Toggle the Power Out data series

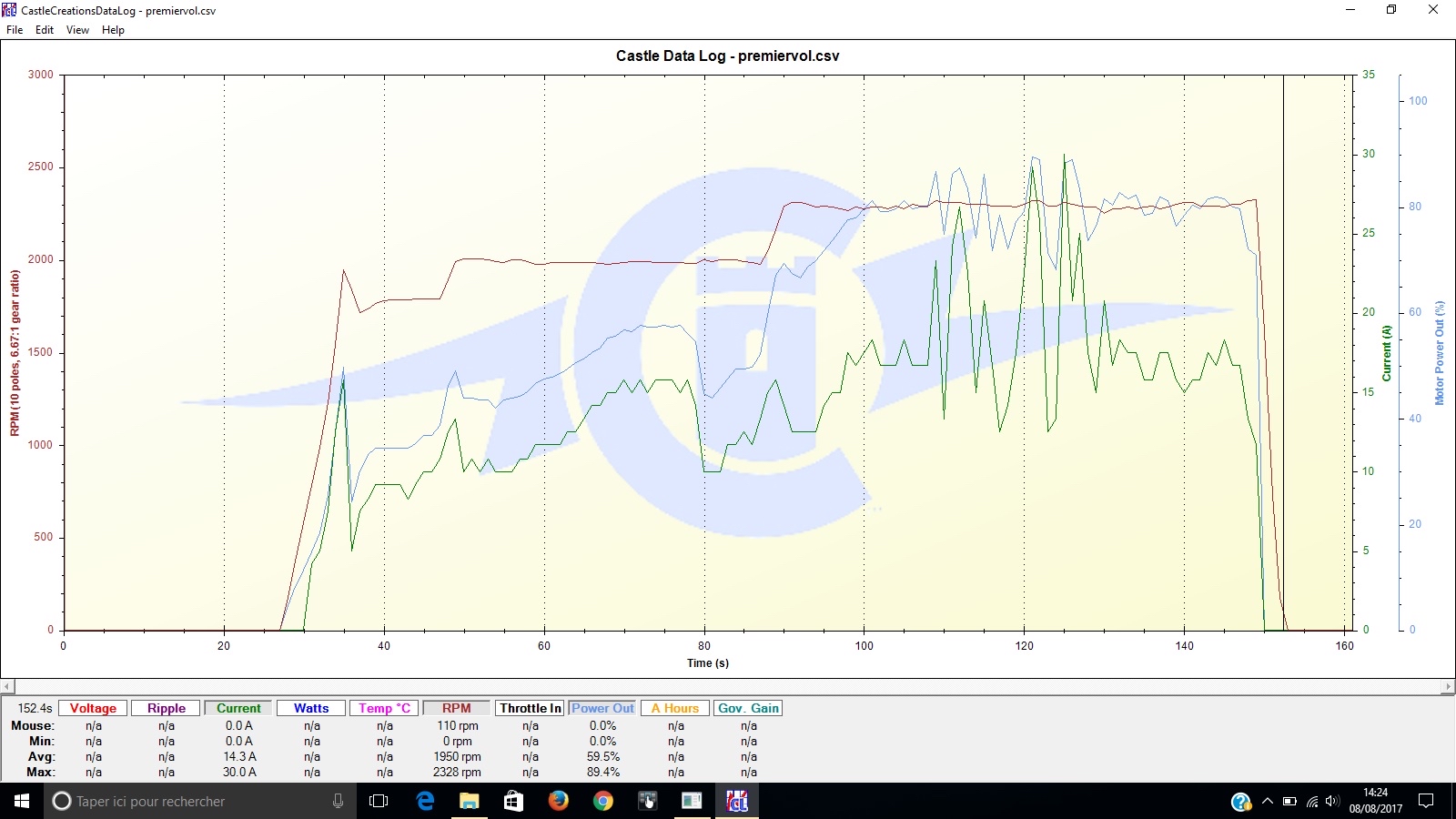pyautogui.click(x=602, y=708)
